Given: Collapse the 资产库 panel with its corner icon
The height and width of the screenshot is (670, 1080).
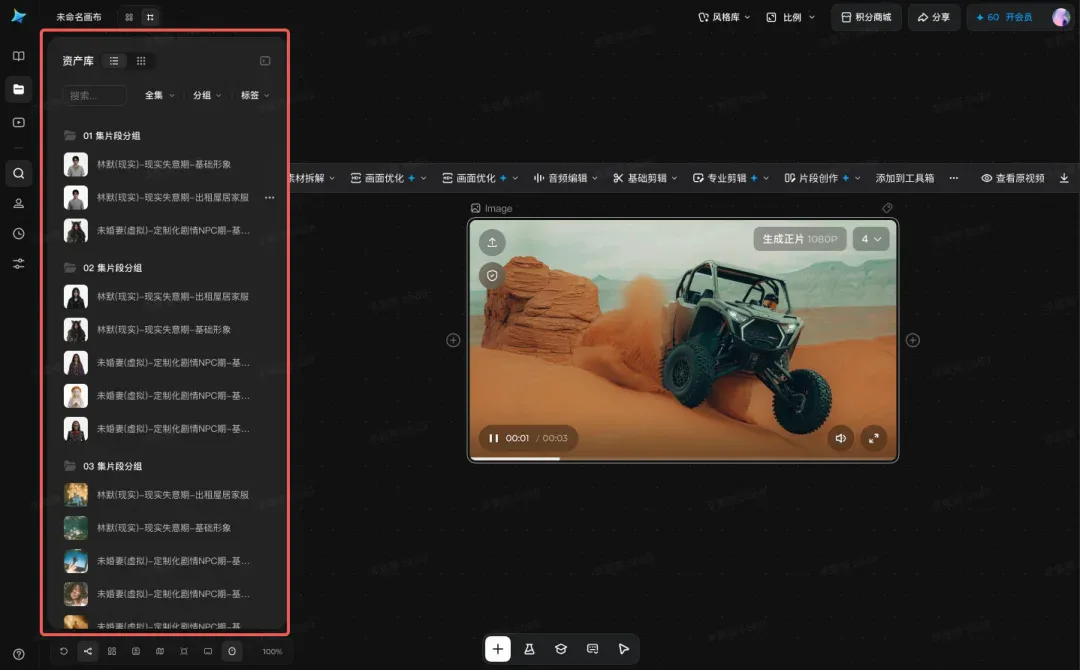Looking at the screenshot, I should (265, 61).
